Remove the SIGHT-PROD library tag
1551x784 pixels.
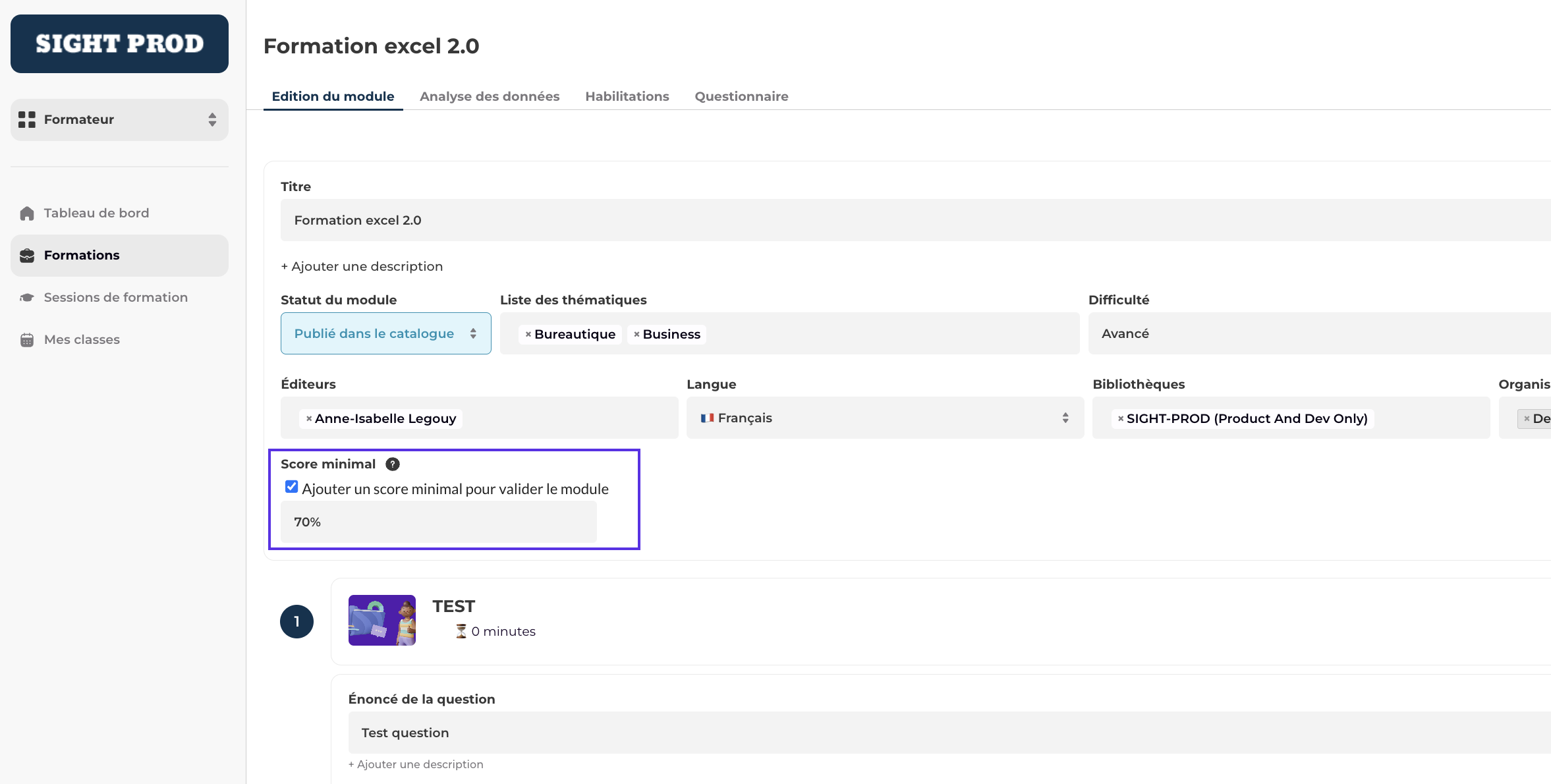(1120, 419)
